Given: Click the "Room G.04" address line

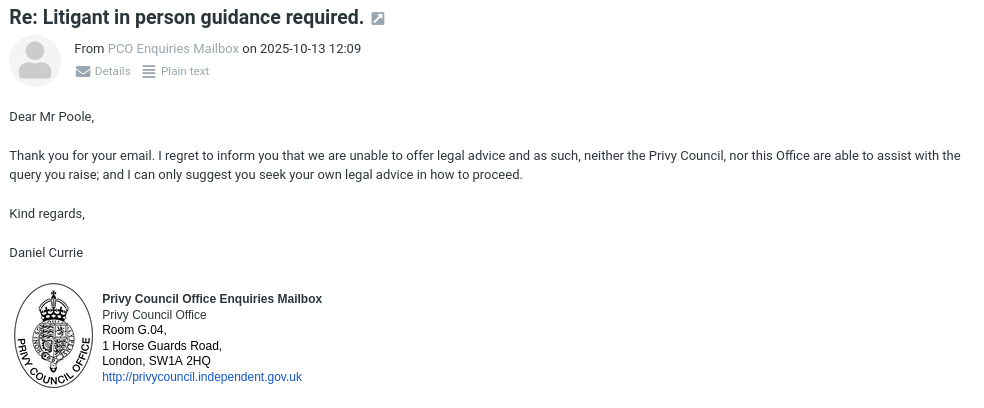Looking at the screenshot, I should (x=134, y=330).
